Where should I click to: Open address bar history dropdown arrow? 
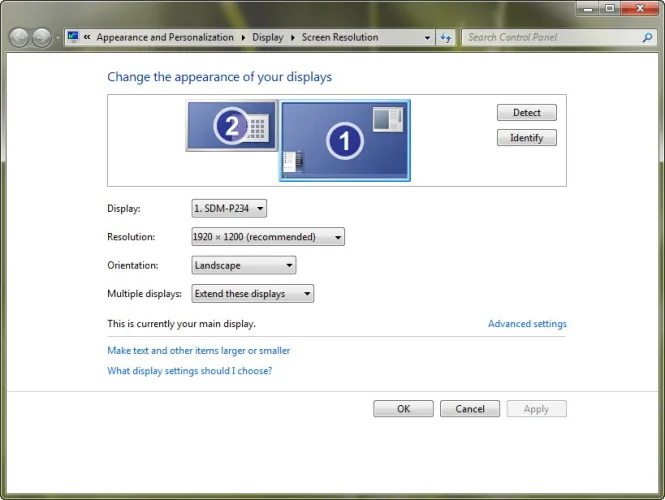(428, 38)
